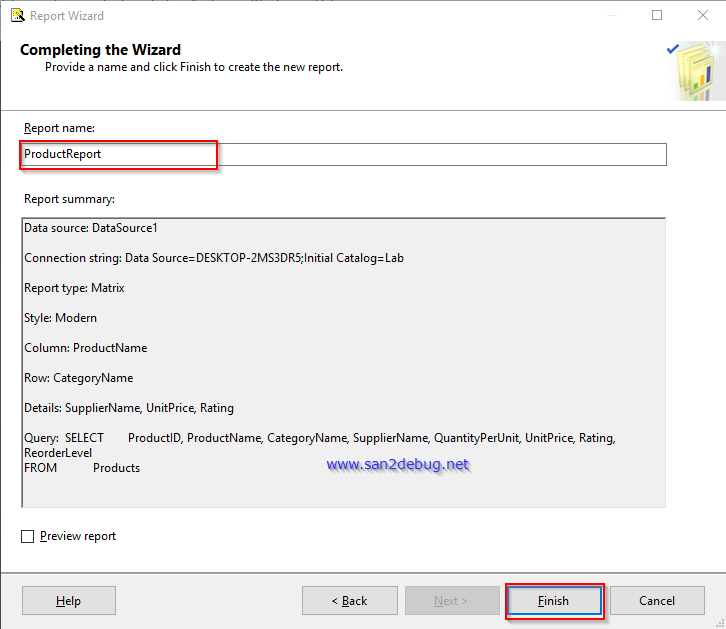This screenshot has width=726, height=629.
Task: Click the wizard graphic in the header
Action: (x=689, y=72)
